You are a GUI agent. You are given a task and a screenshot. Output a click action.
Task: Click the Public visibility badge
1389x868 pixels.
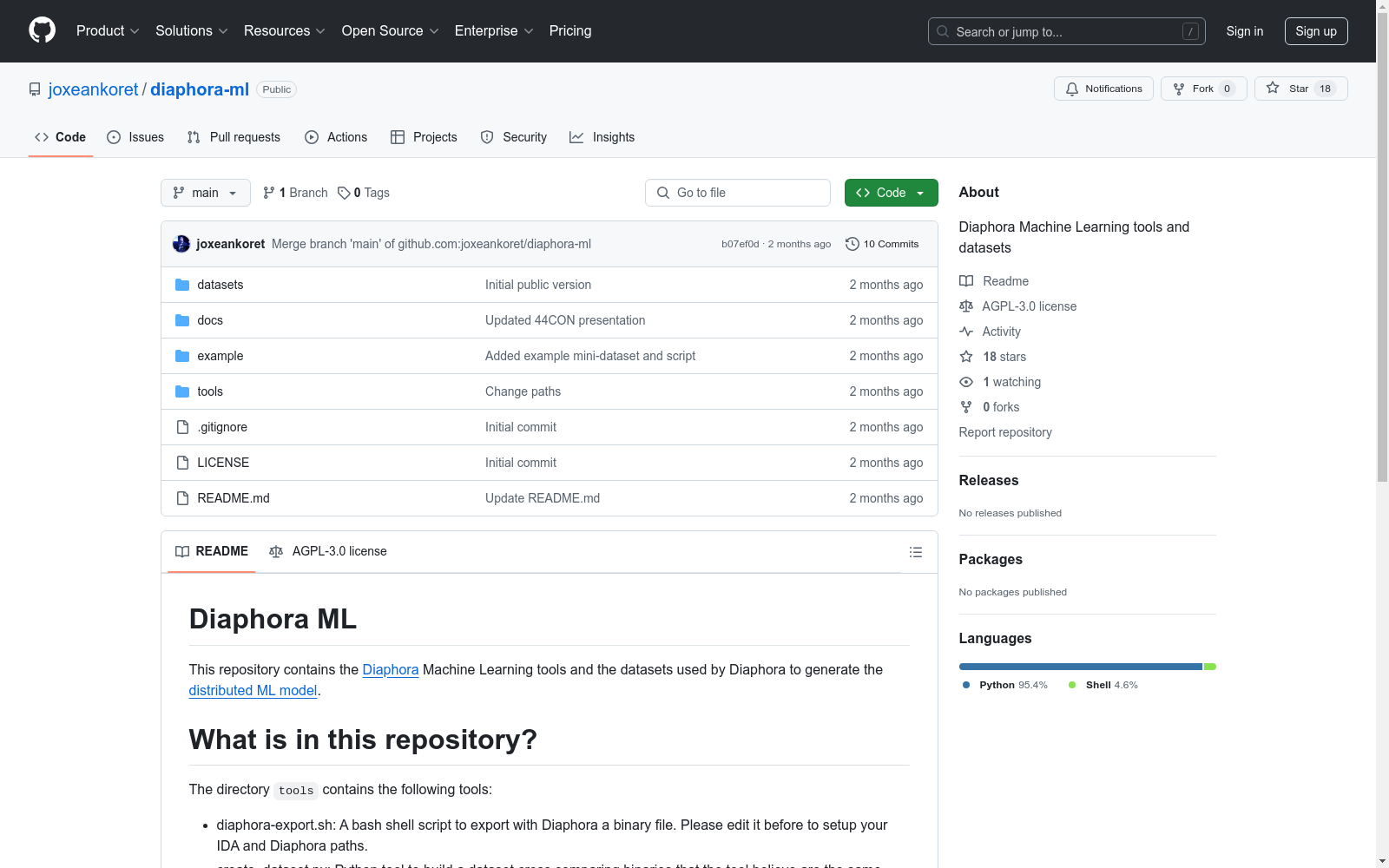(x=277, y=89)
